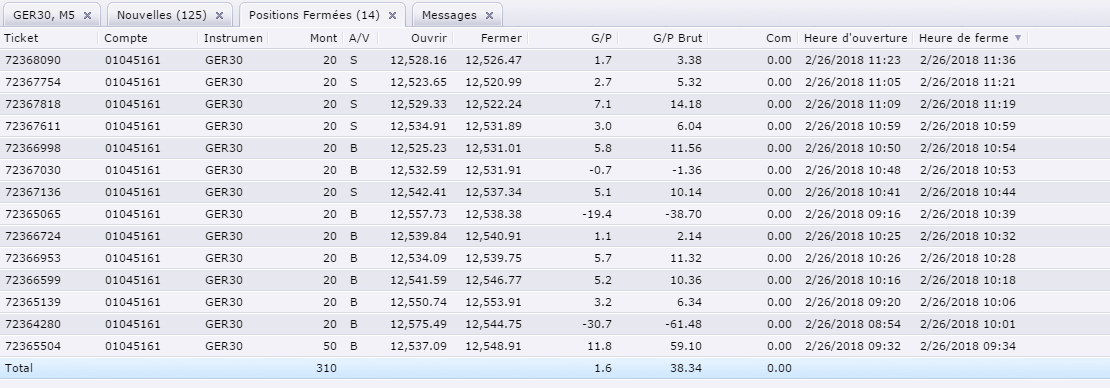The height and width of the screenshot is (388, 1110).
Task: Sort by Heure d'ouverture column header
Action: [x=855, y=38]
